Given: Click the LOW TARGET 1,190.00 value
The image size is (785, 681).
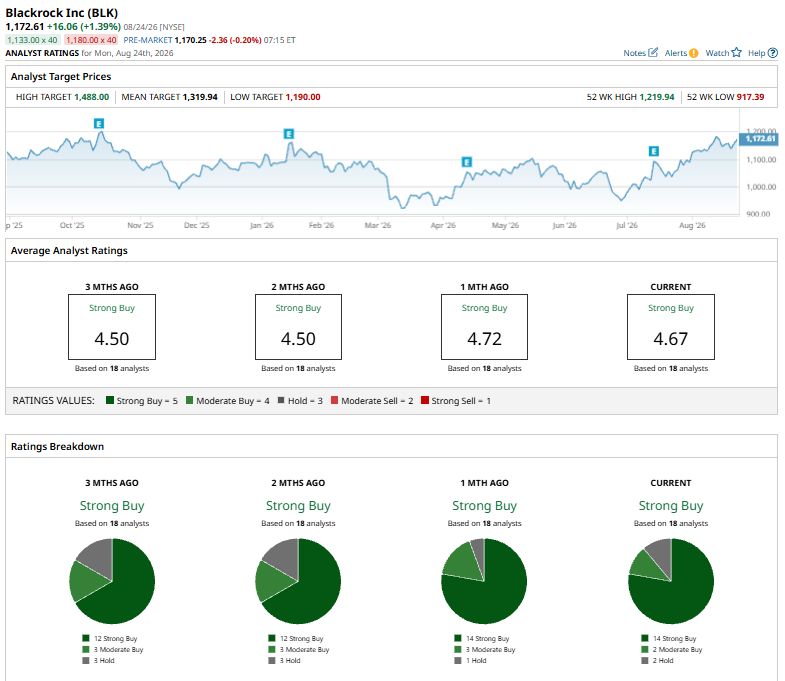Looking at the screenshot, I should (x=303, y=97).
